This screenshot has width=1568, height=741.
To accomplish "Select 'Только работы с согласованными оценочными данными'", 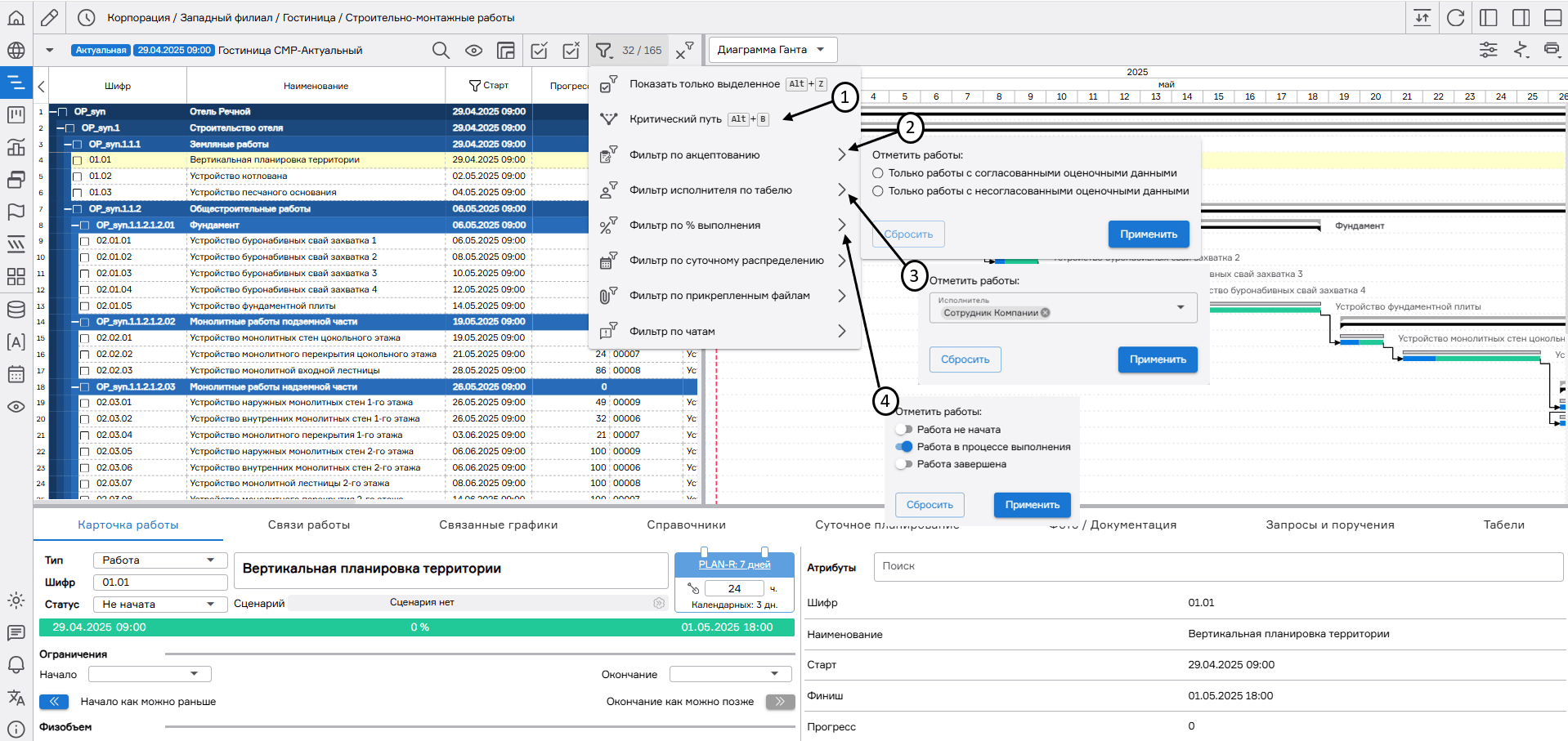I will pos(878,173).
